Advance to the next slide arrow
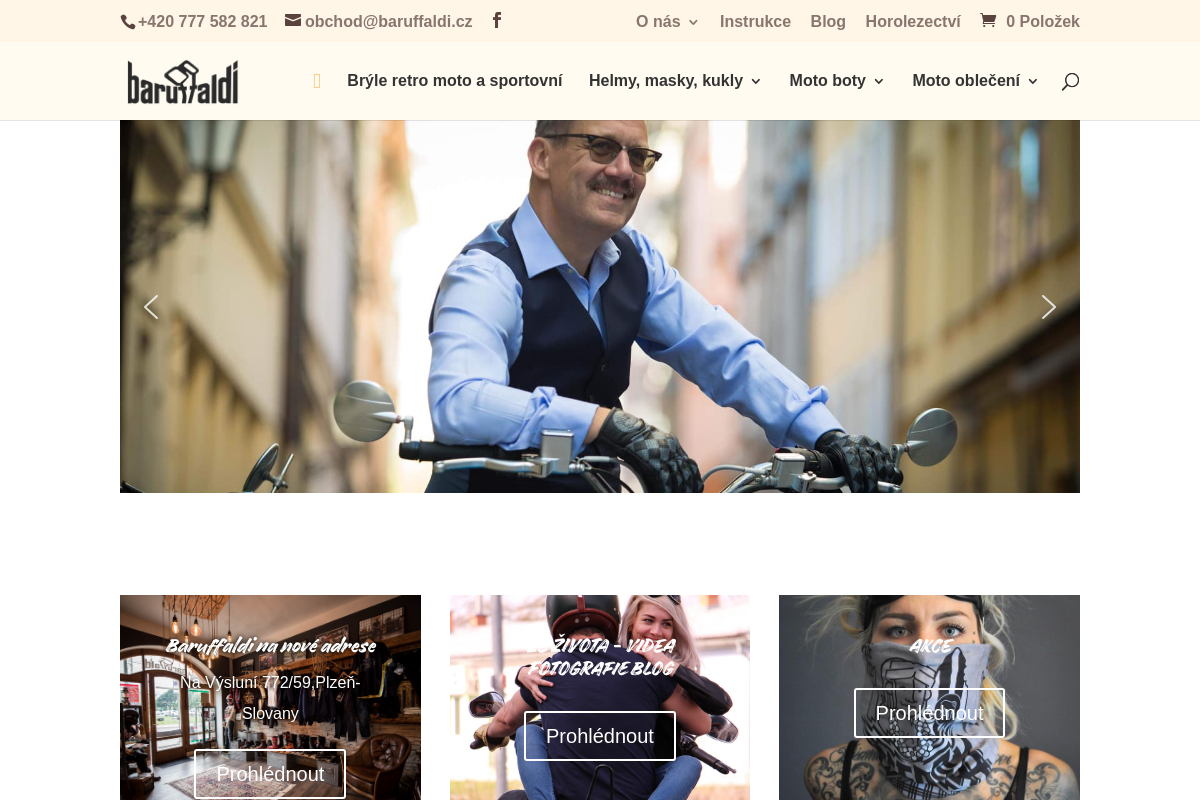 [x=1048, y=307]
